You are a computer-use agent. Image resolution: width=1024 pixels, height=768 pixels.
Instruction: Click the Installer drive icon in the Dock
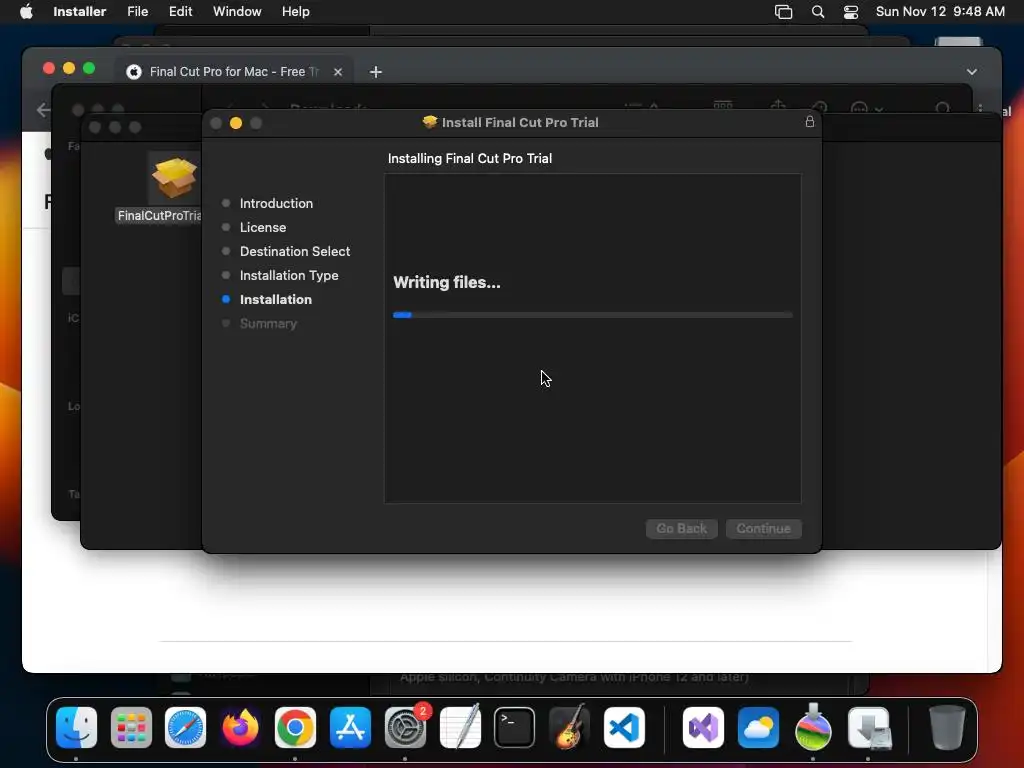[869, 727]
